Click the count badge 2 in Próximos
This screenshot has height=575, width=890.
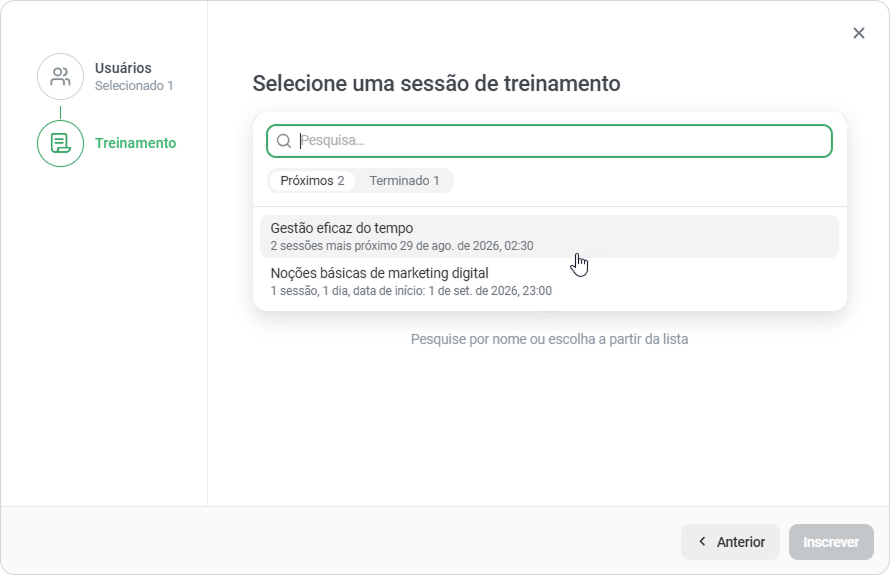[x=341, y=181]
